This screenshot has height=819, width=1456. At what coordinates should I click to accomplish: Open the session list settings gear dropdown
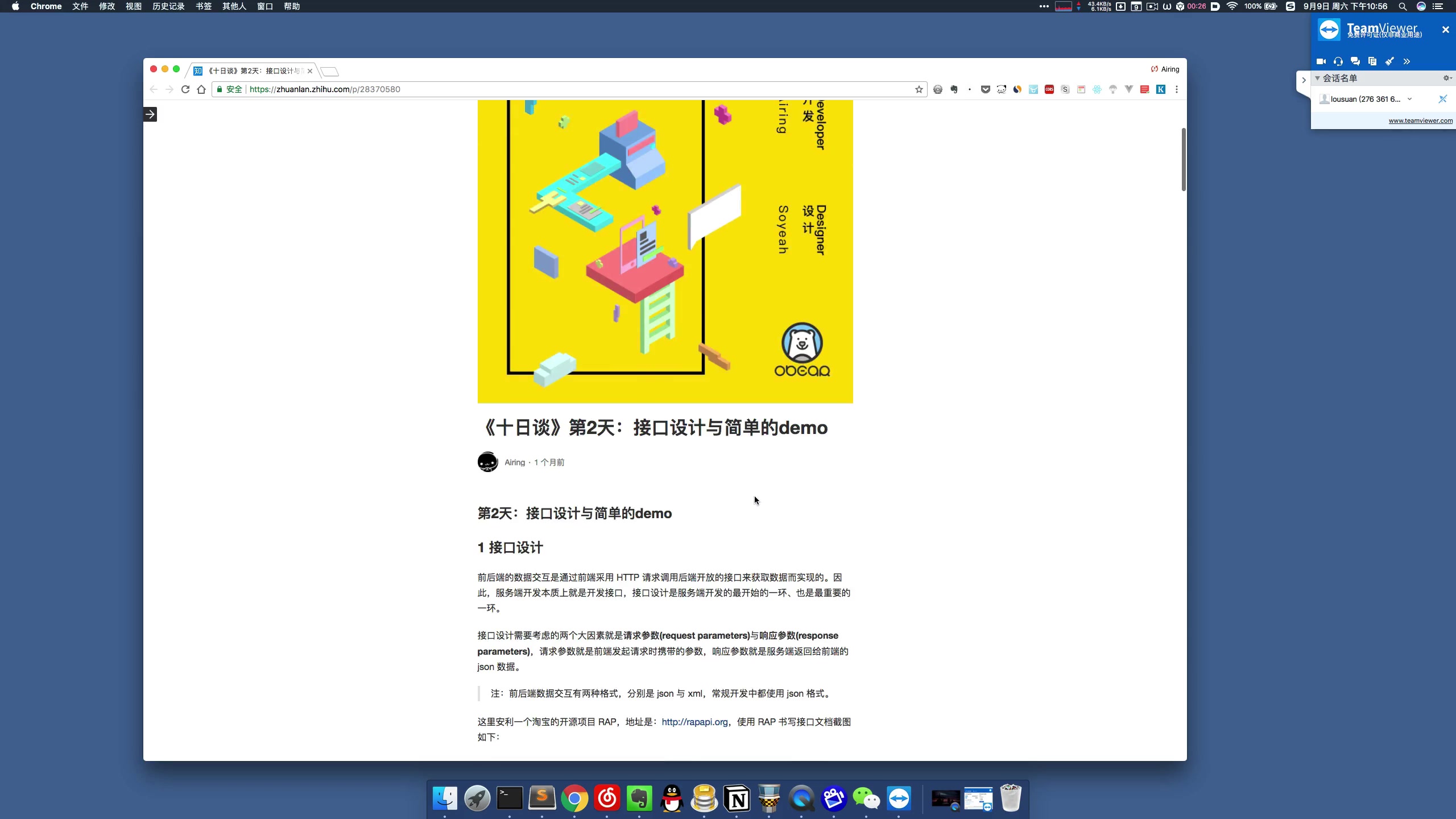pyautogui.click(x=1447, y=78)
